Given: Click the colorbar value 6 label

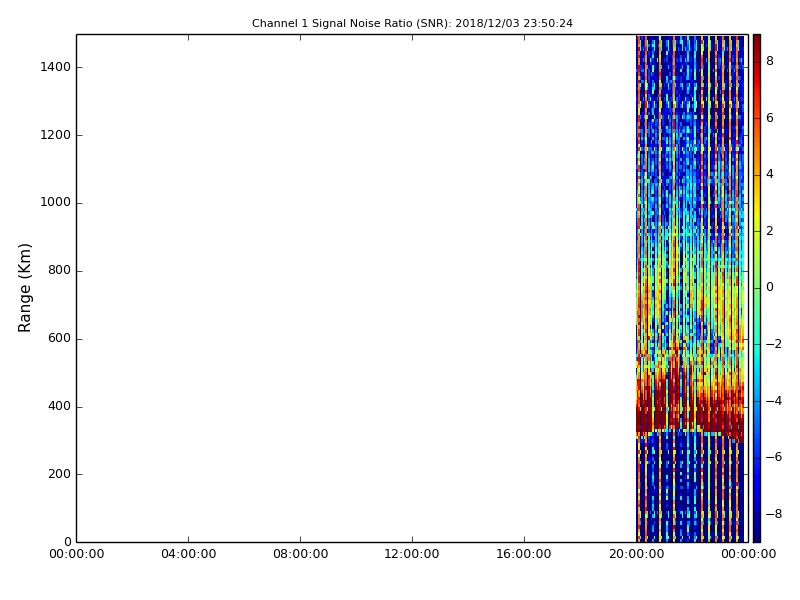Looking at the screenshot, I should [770, 118].
